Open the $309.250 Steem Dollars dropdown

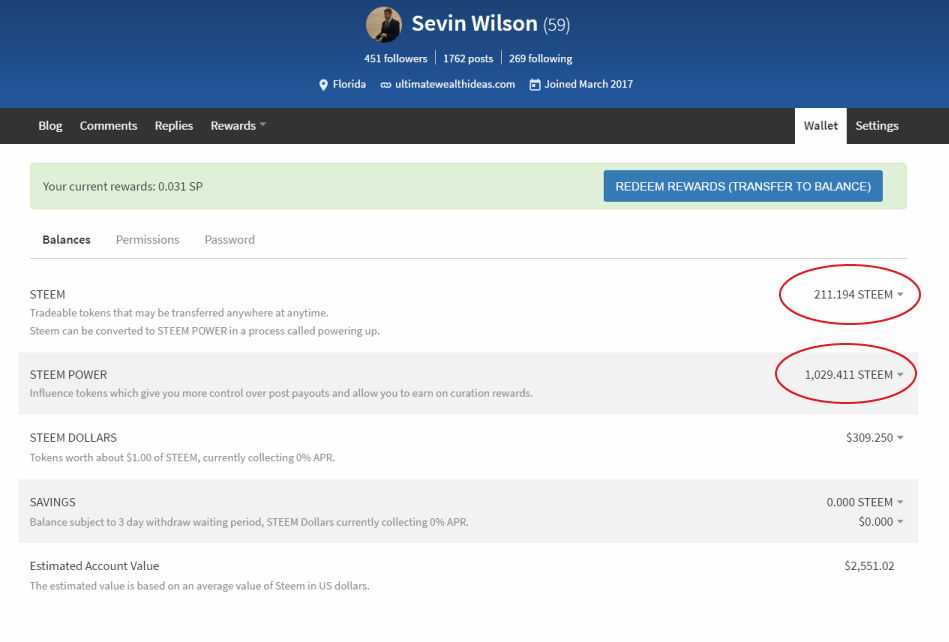875,437
